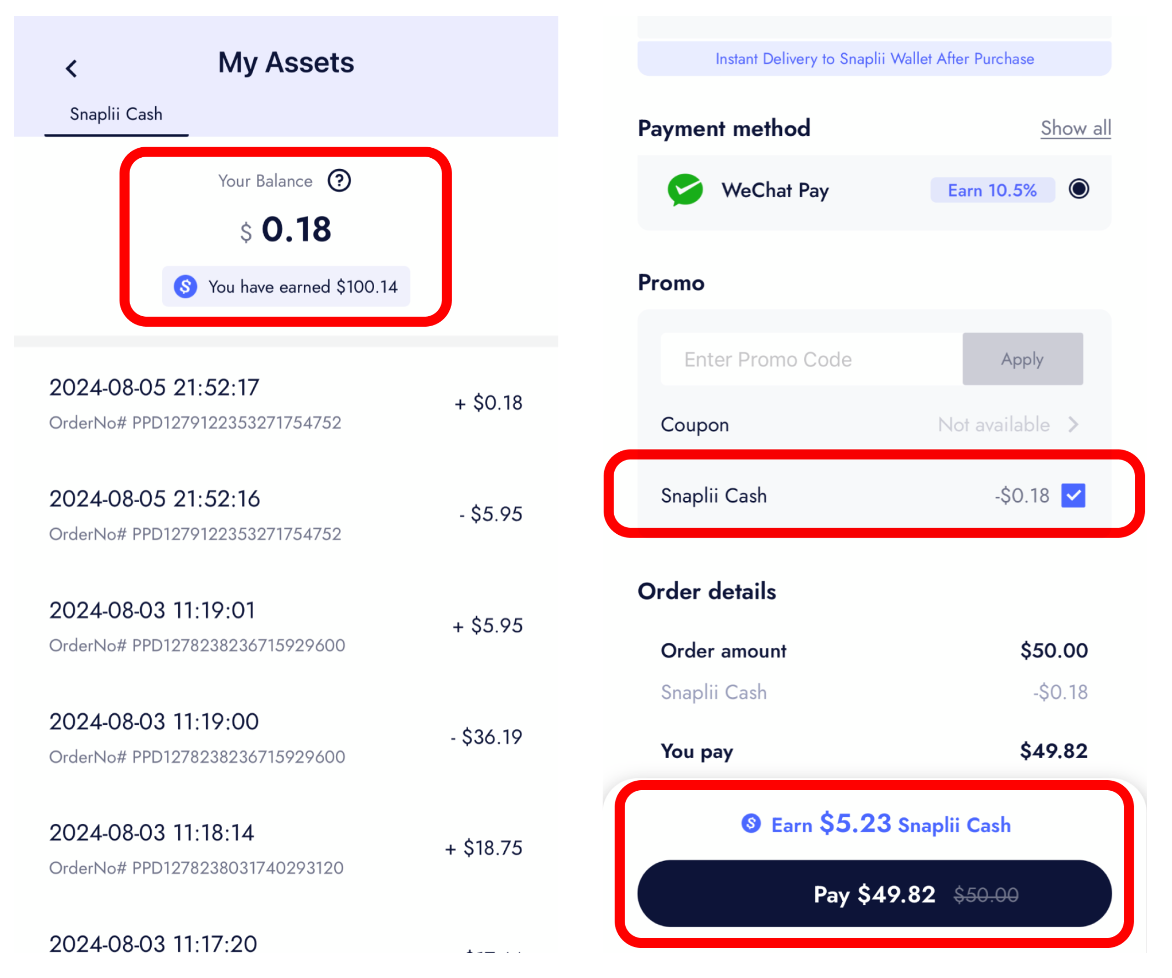The height and width of the screenshot is (978, 1172).
Task: Open the balance help question mark icon
Action: (x=340, y=181)
